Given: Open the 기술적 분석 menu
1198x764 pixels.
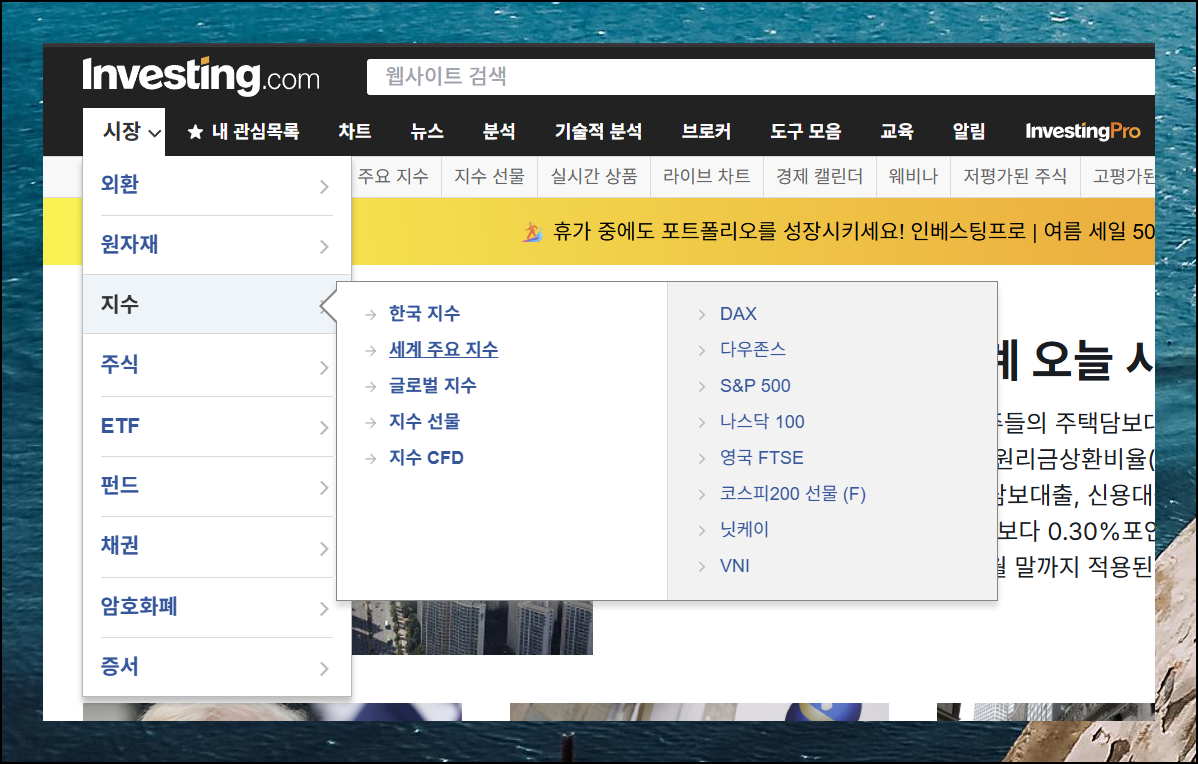Looking at the screenshot, I should coord(598,131).
